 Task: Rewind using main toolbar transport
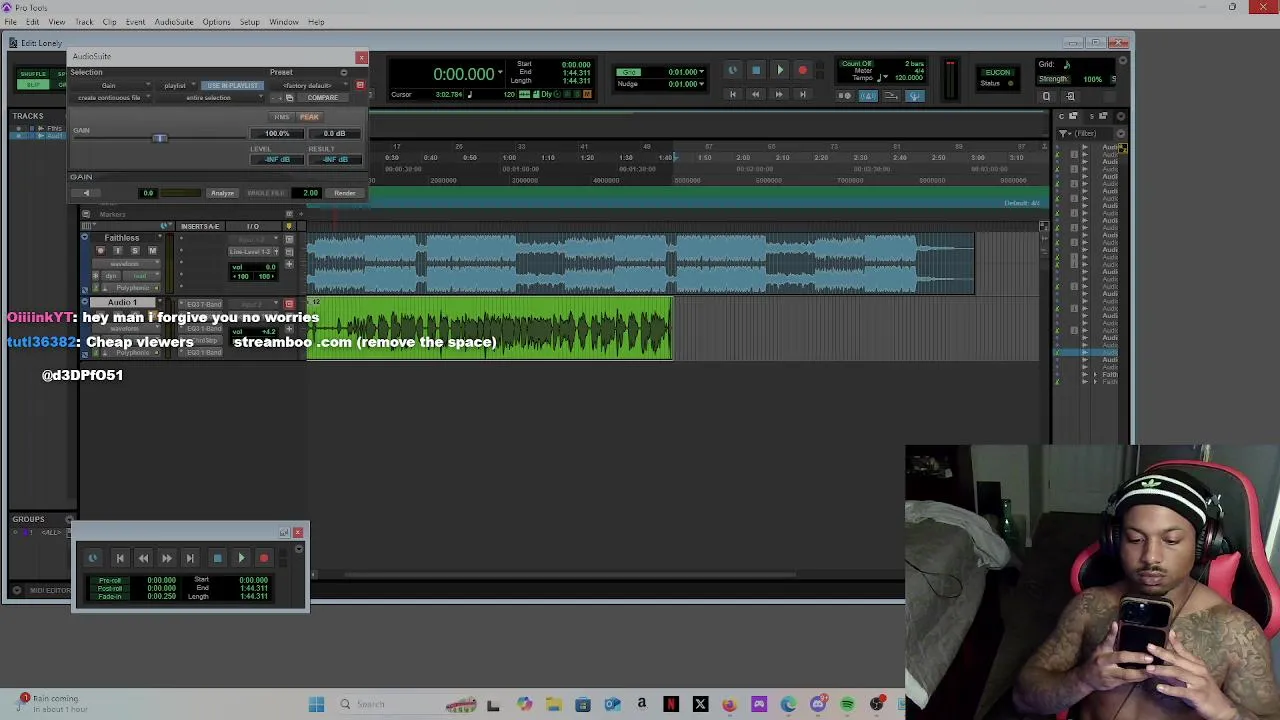pyautogui.click(x=756, y=95)
